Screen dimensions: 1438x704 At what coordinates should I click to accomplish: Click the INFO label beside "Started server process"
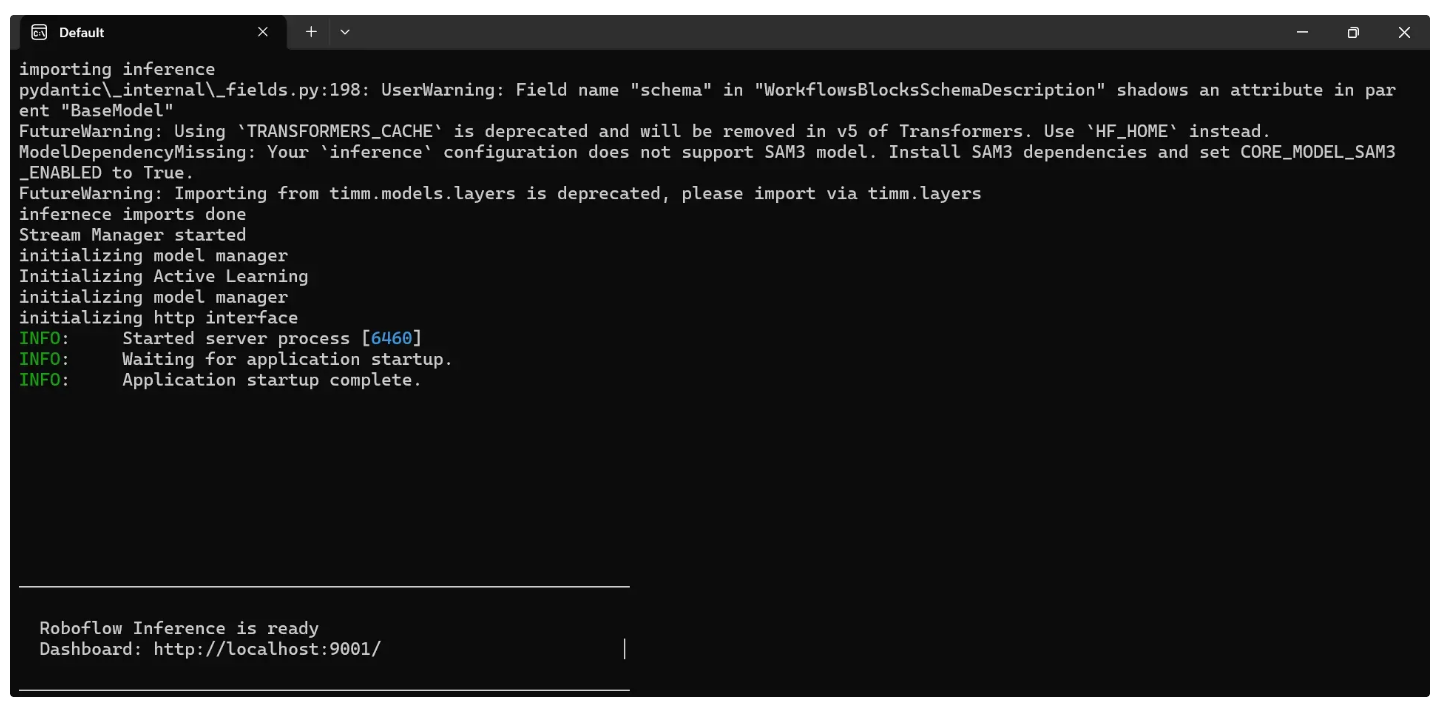[x=40, y=338]
